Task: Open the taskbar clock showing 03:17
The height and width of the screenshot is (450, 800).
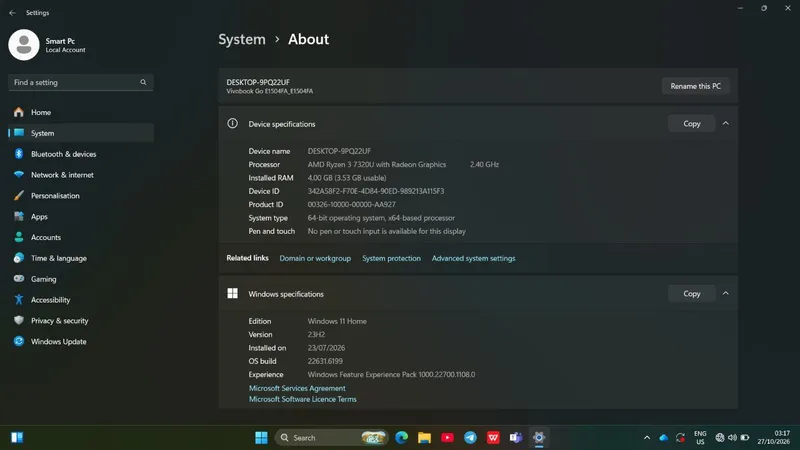Action: click(x=773, y=438)
